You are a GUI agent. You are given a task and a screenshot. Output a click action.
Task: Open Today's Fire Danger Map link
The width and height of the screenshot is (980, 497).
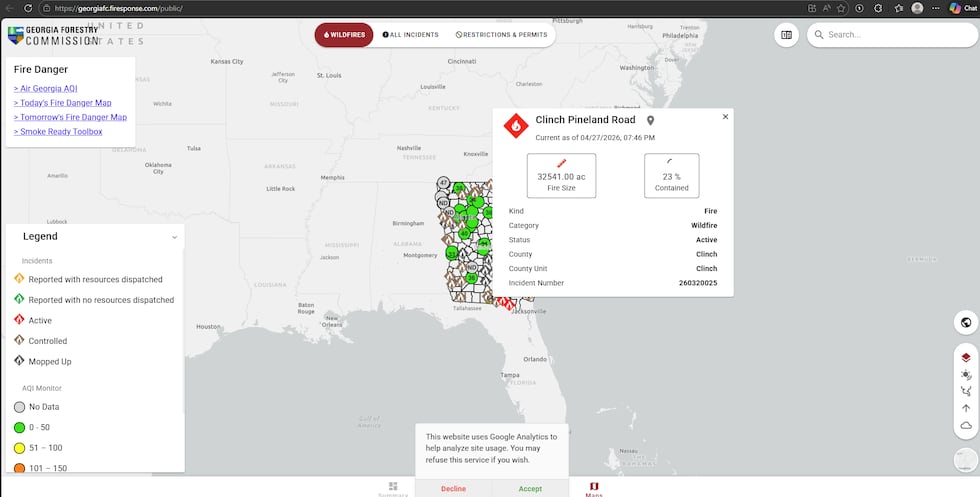coord(75,103)
